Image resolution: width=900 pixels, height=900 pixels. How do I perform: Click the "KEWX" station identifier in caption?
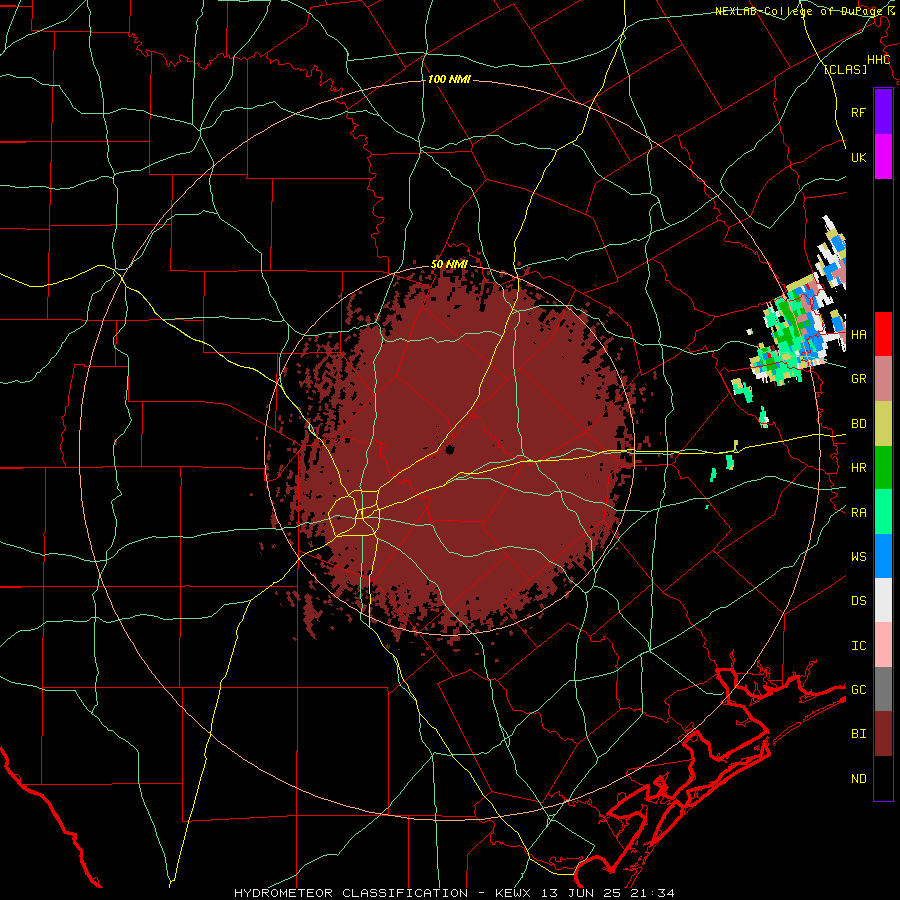coord(513,893)
